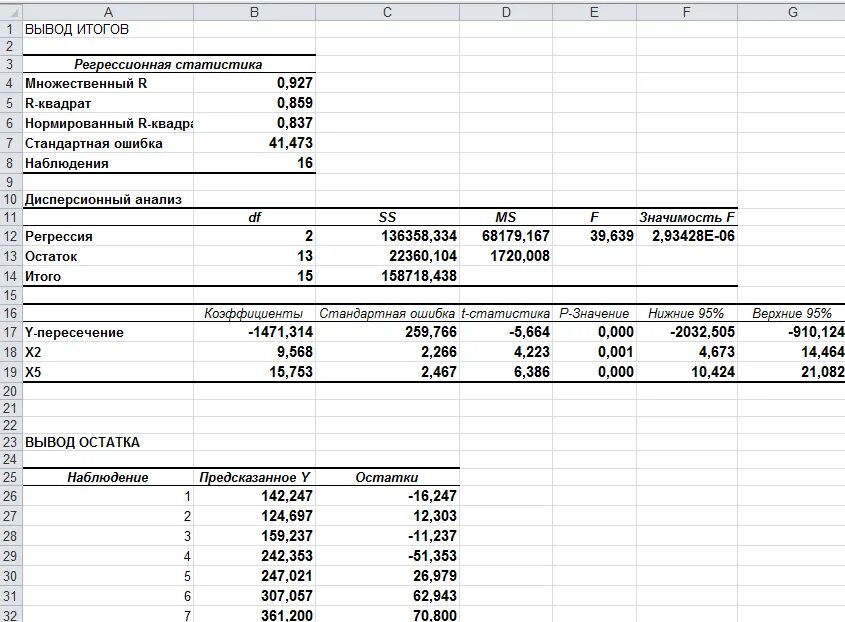The width and height of the screenshot is (845, 622).
Task: Select the 'X2' label cell
Action: 108,352
